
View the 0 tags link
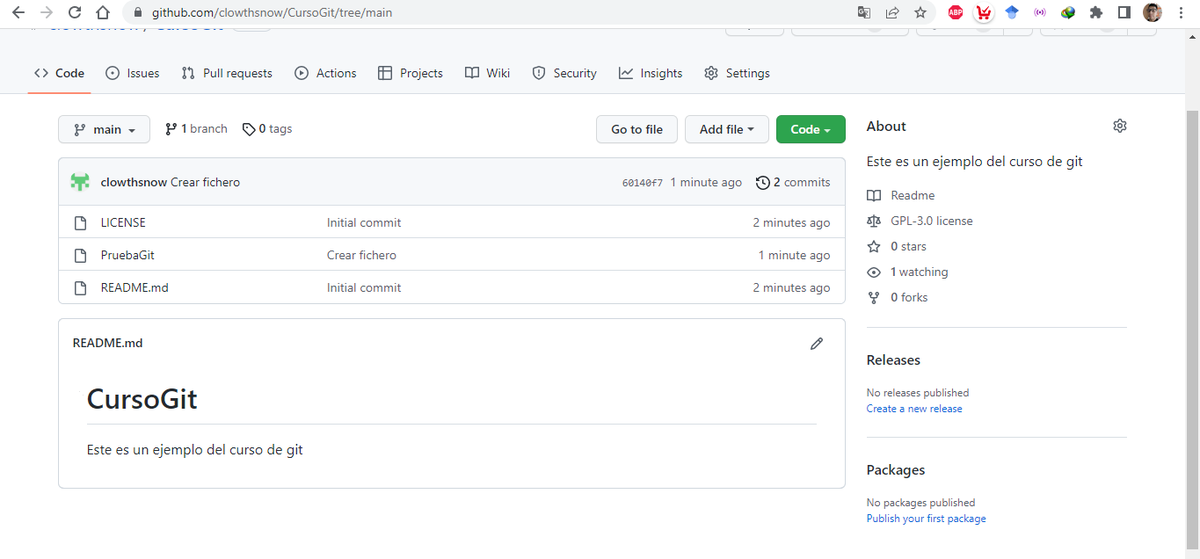coord(268,129)
